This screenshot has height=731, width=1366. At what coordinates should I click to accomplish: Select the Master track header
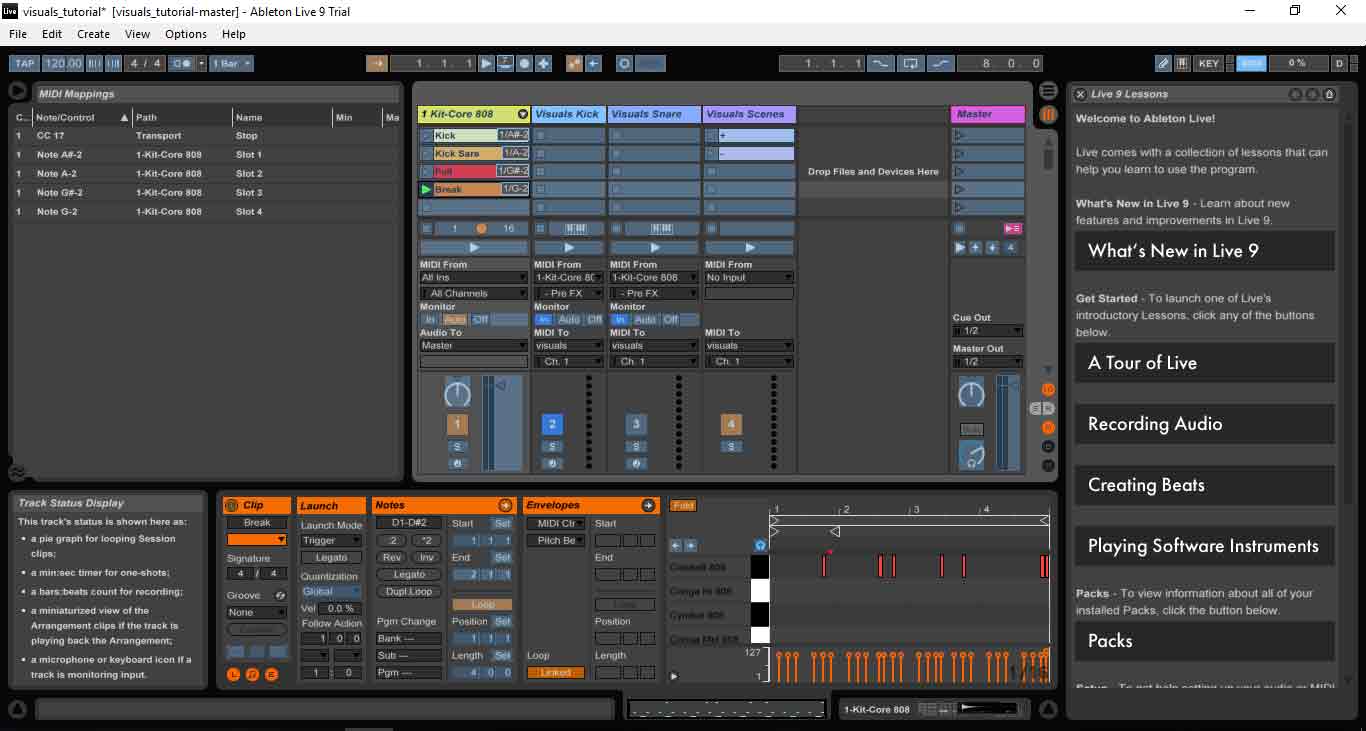(x=988, y=114)
